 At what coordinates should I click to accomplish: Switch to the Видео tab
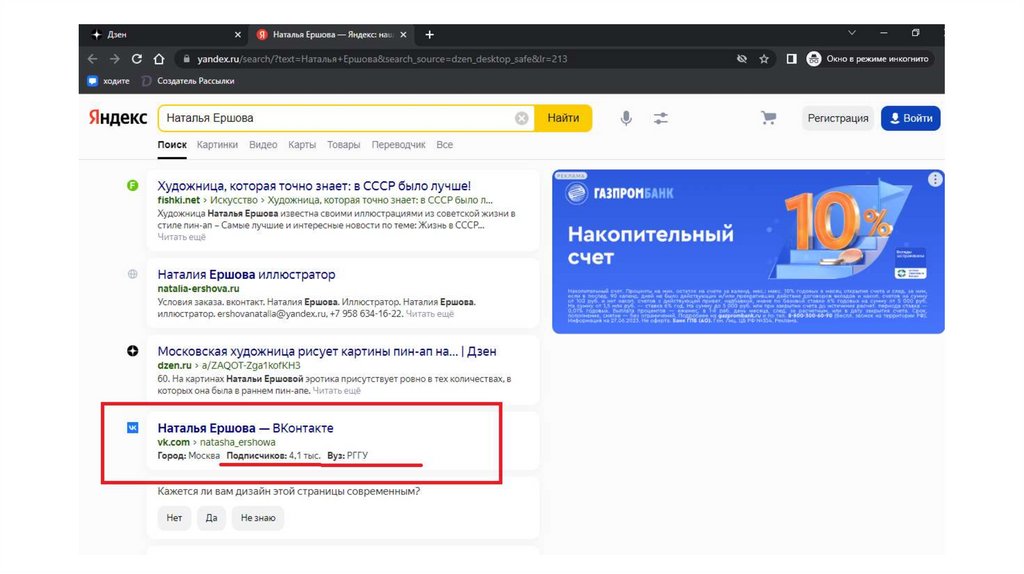click(263, 145)
